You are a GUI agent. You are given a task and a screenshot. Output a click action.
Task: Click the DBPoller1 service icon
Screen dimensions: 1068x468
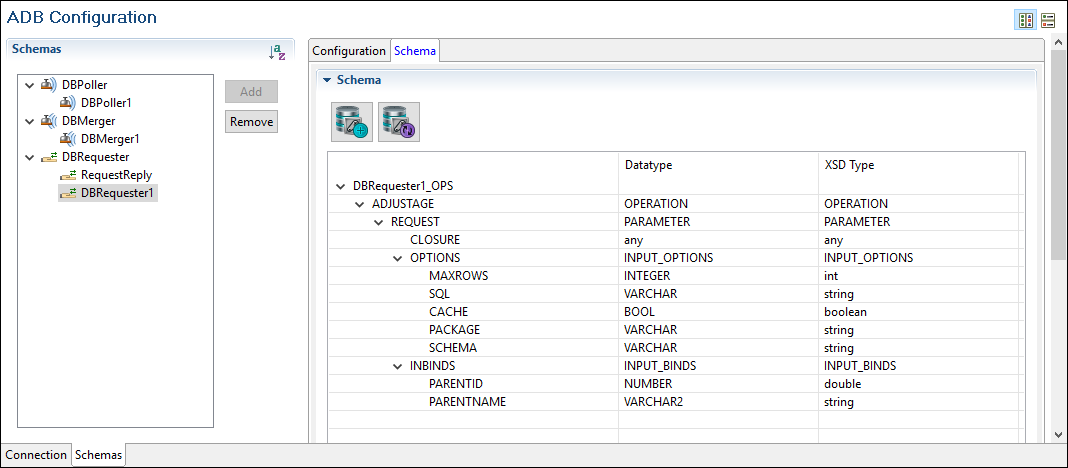pos(67,103)
